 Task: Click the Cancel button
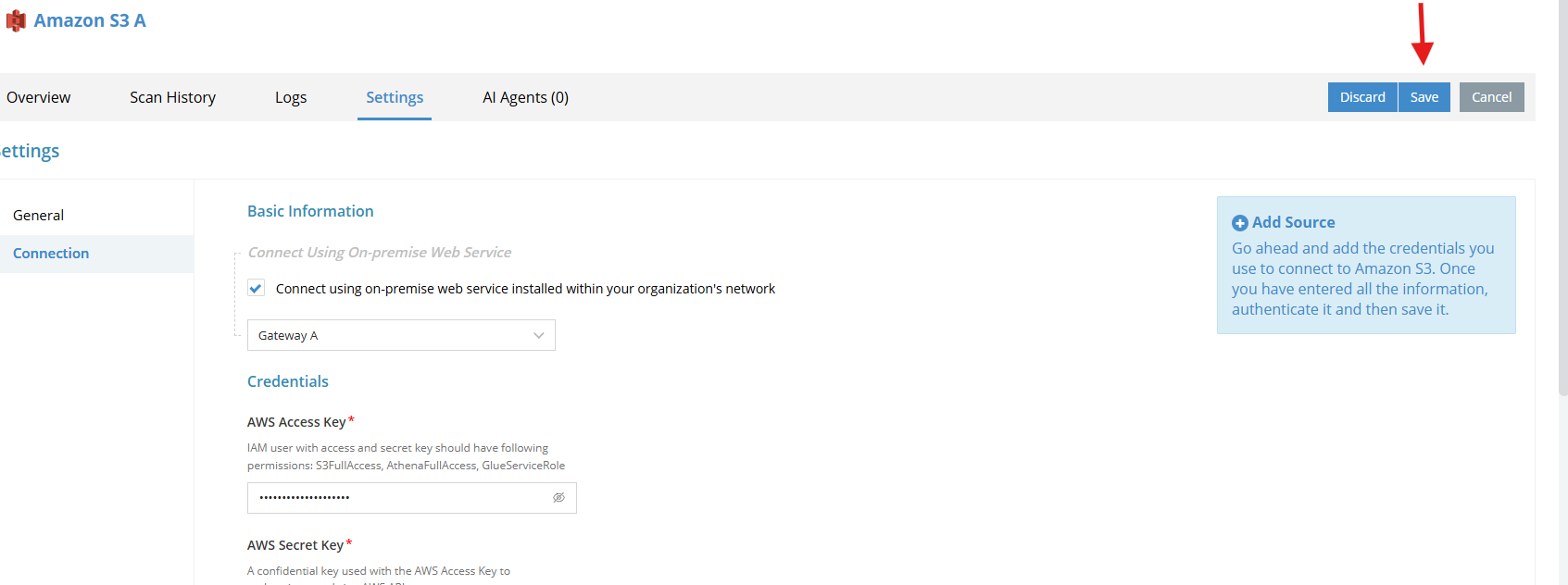pyautogui.click(x=1492, y=97)
